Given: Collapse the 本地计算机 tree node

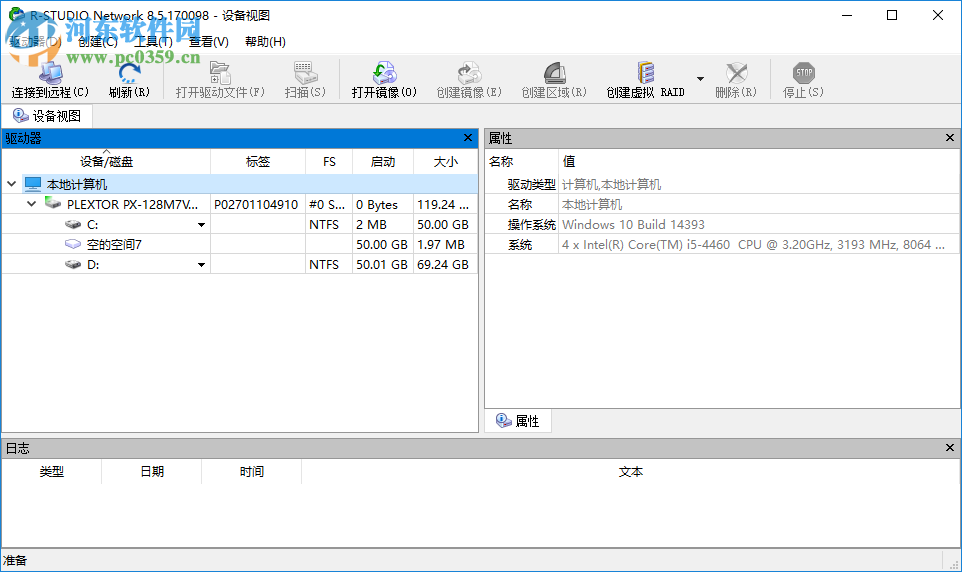Looking at the screenshot, I should pyautogui.click(x=11, y=184).
